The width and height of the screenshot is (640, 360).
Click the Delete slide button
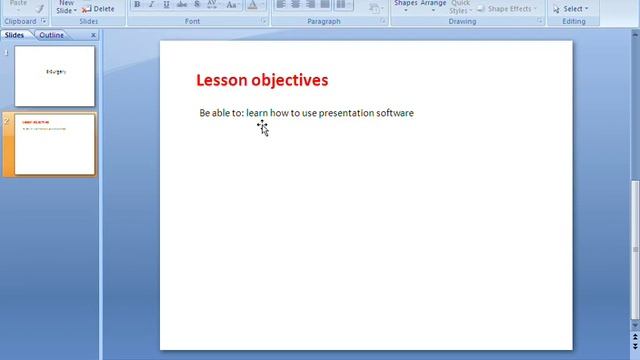[98, 9]
